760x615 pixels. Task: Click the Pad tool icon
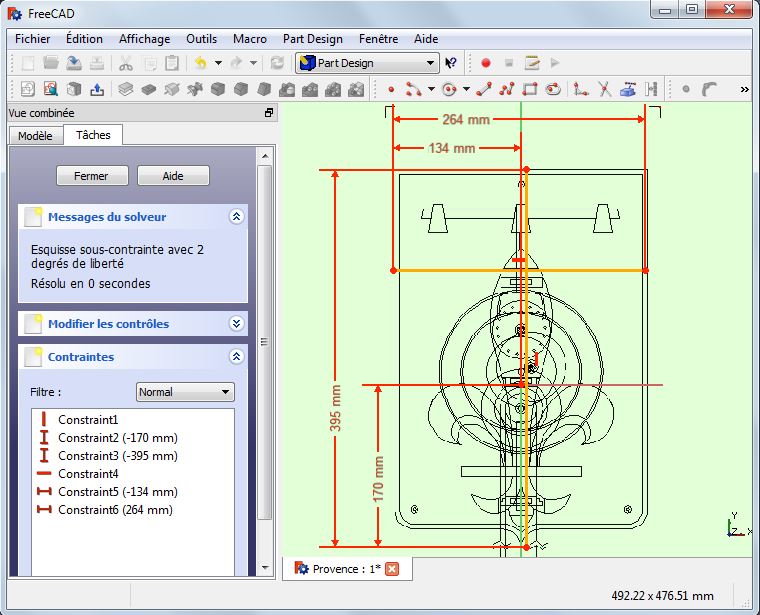click(x=126, y=89)
